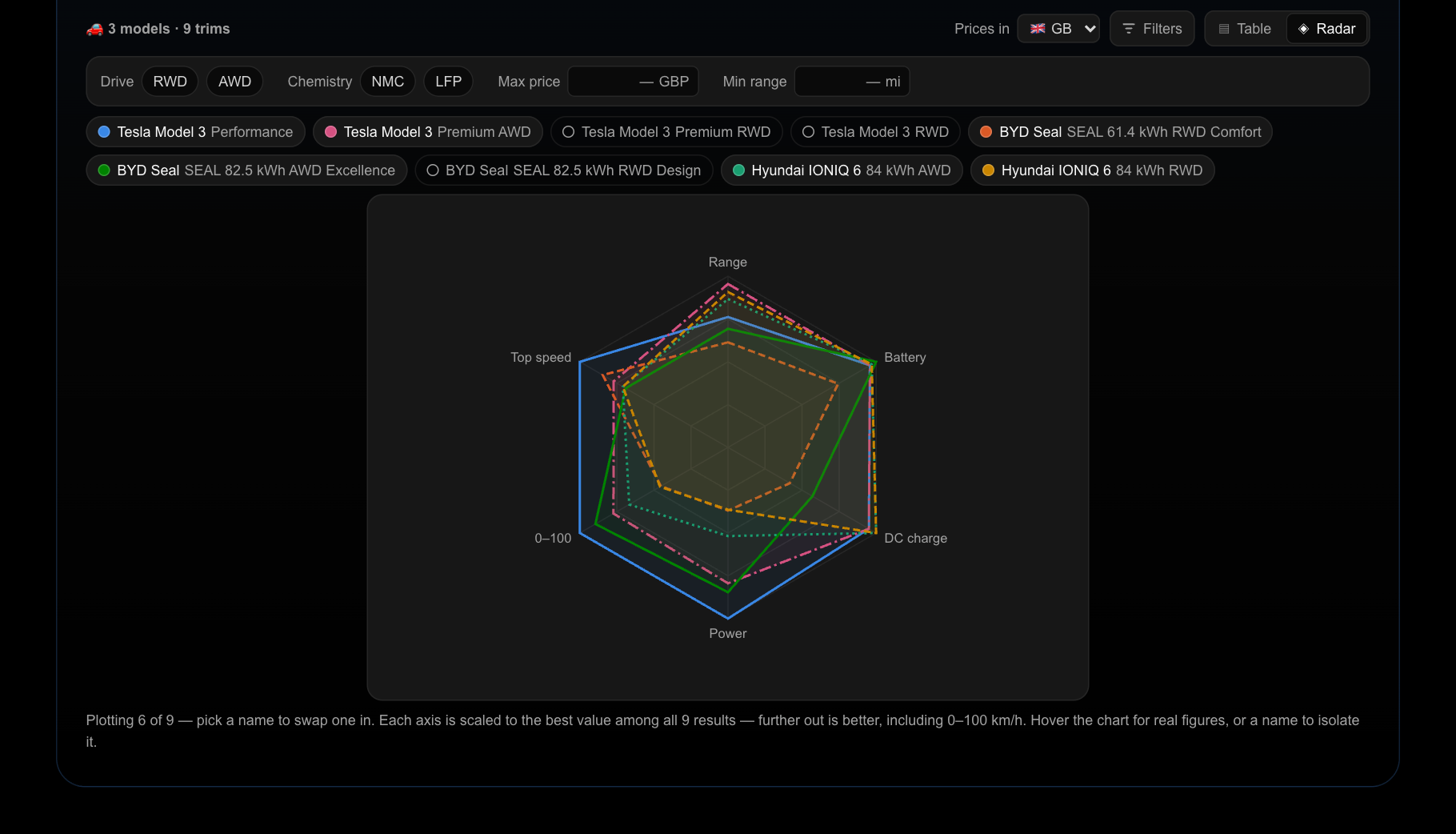Click the table grid icon
This screenshot has width=1456, height=834.
tap(1224, 29)
